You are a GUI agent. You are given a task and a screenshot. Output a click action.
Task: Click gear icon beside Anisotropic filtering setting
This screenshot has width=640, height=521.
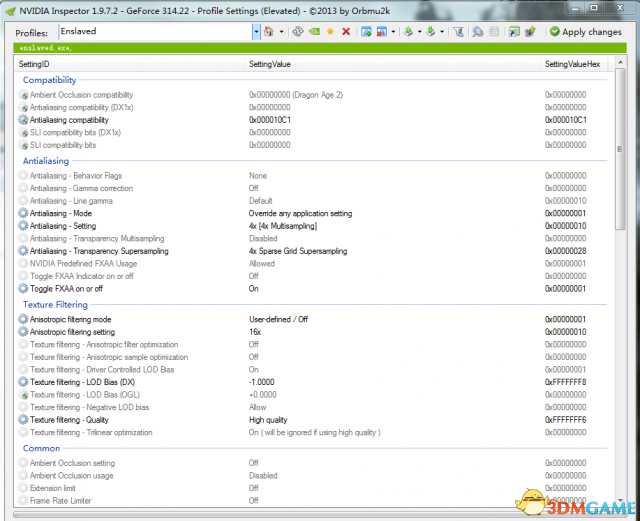coord(23,332)
